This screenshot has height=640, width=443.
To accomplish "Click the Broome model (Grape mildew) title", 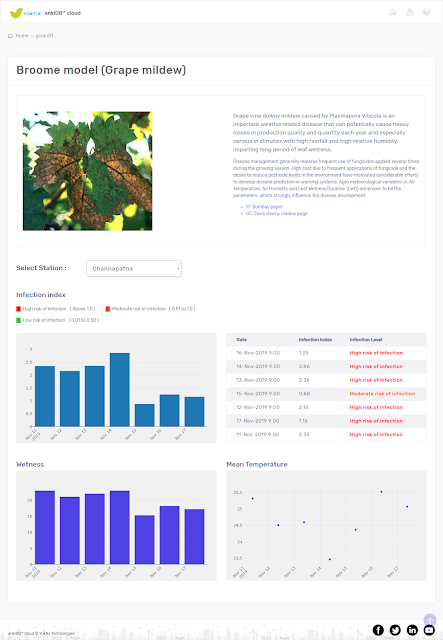I will click(x=101, y=70).
